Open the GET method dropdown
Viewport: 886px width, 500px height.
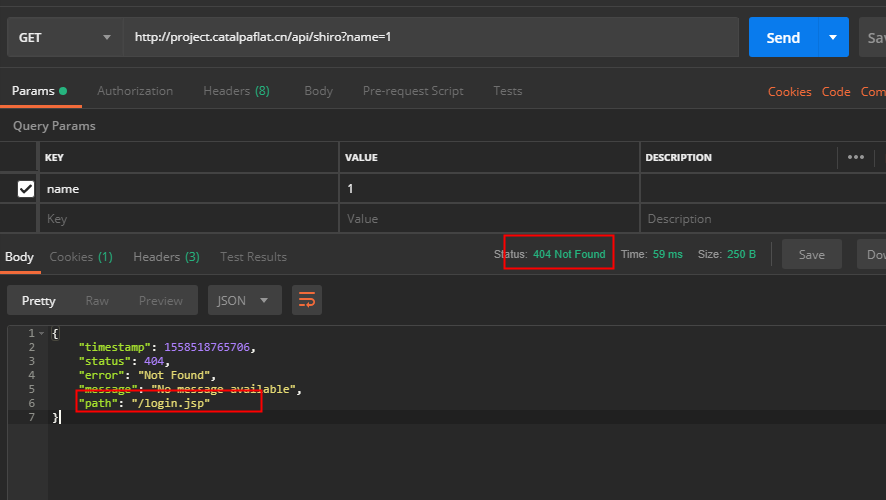[x=64, y=38]
